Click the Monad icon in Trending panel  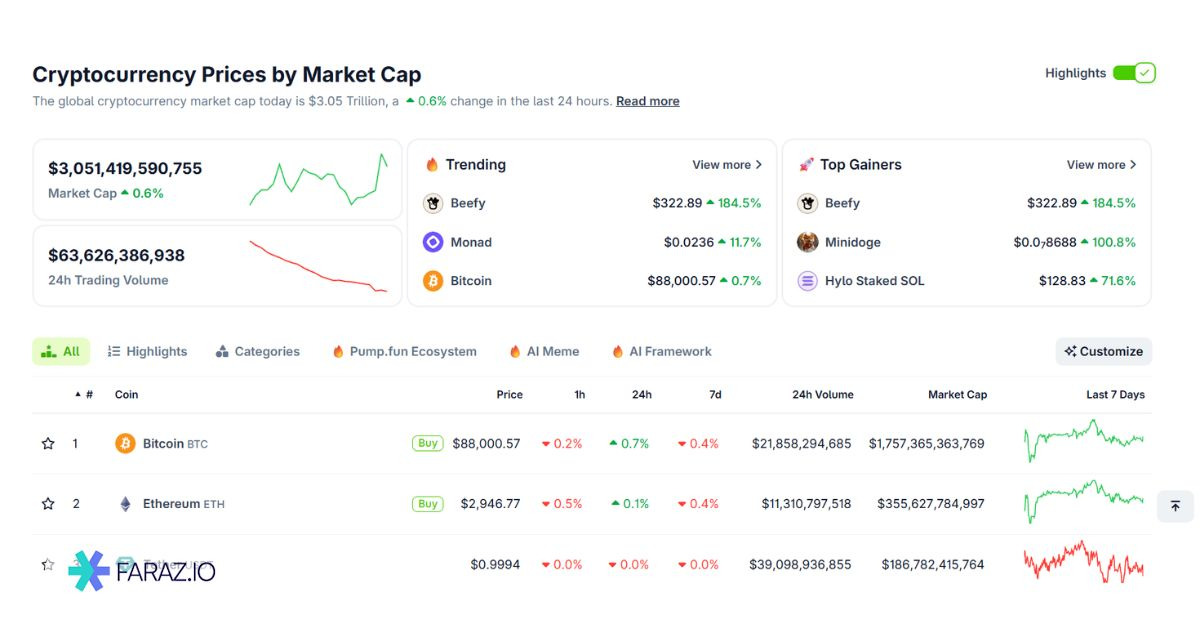433,242
